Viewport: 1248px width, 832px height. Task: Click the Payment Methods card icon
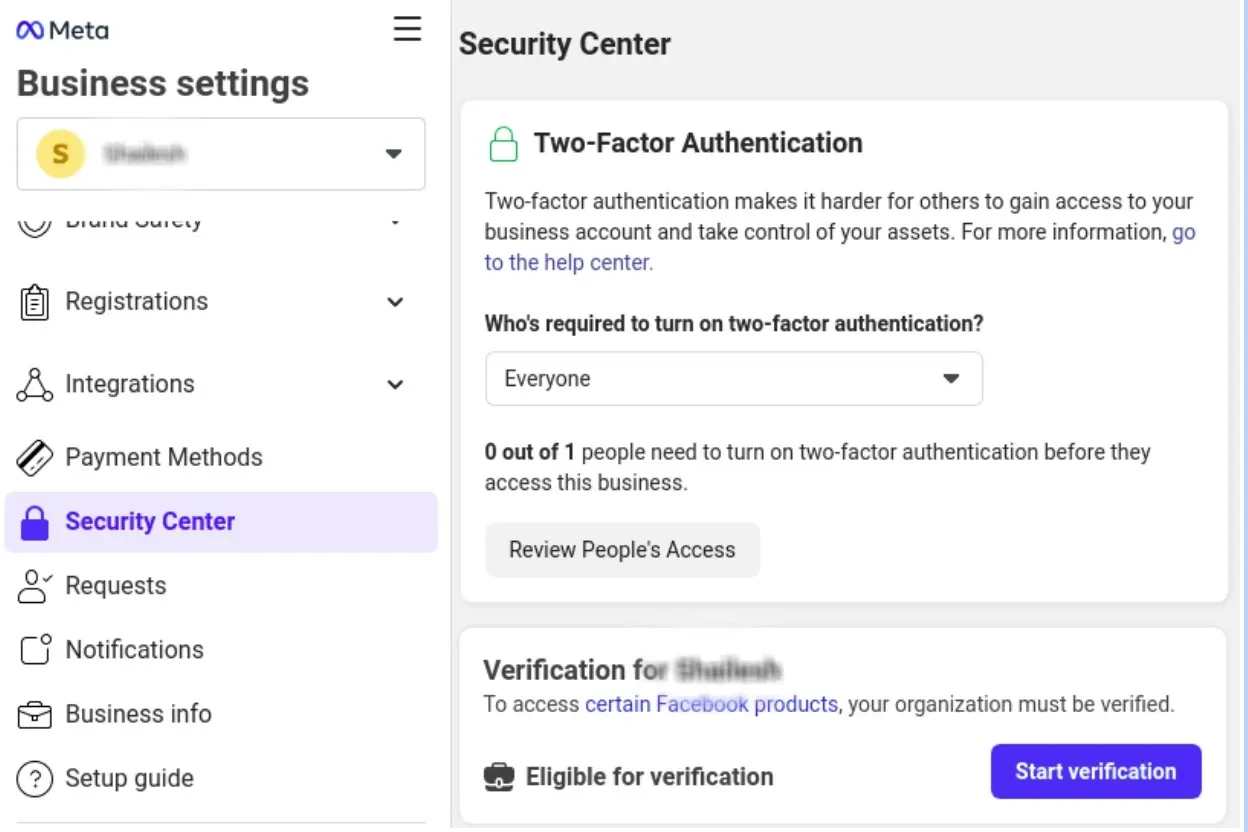tap(34, 458)
